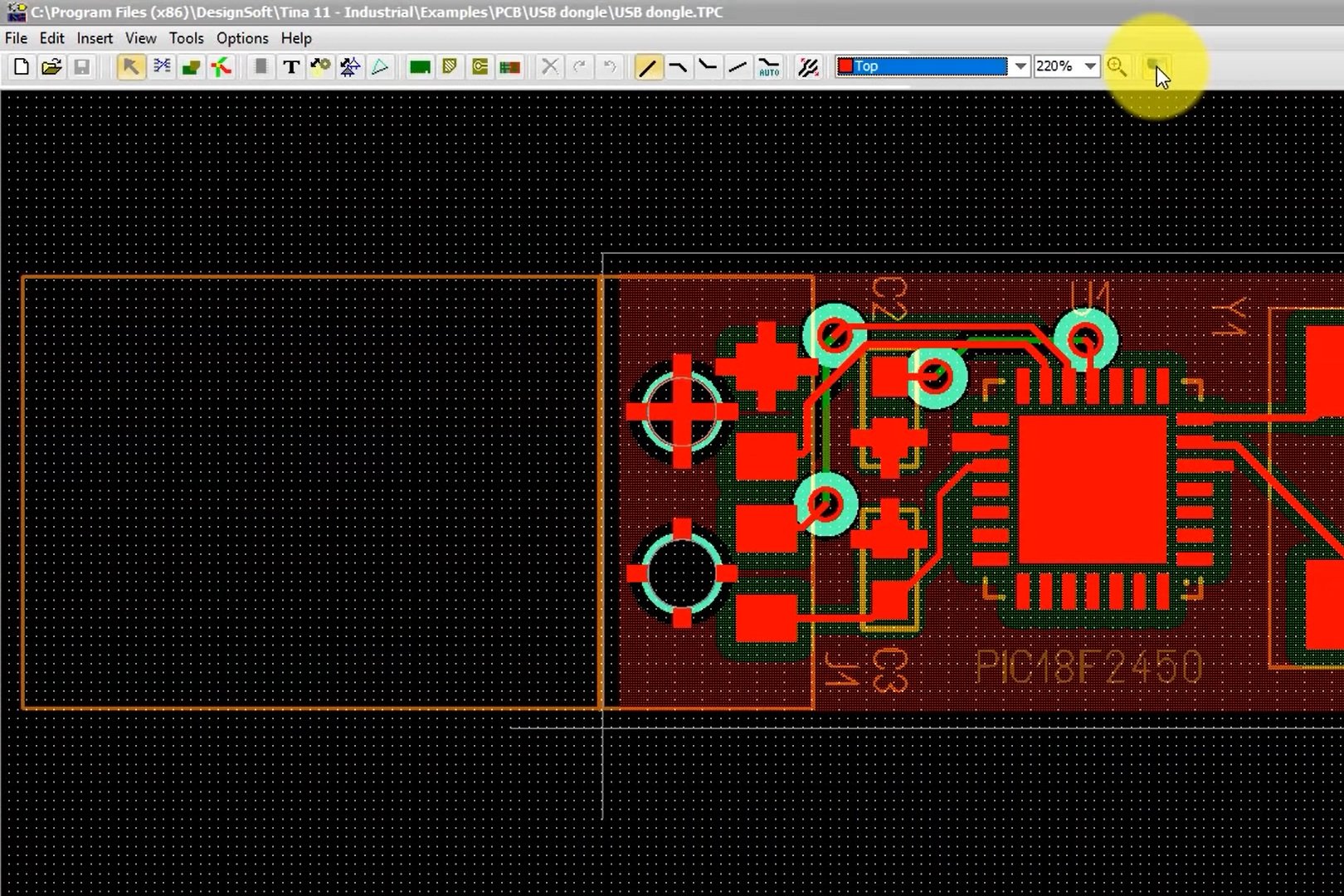Screen dimensions: 1344x896
Task: Pick the measurement triangle tool
Action: click(x=381, y=66)
